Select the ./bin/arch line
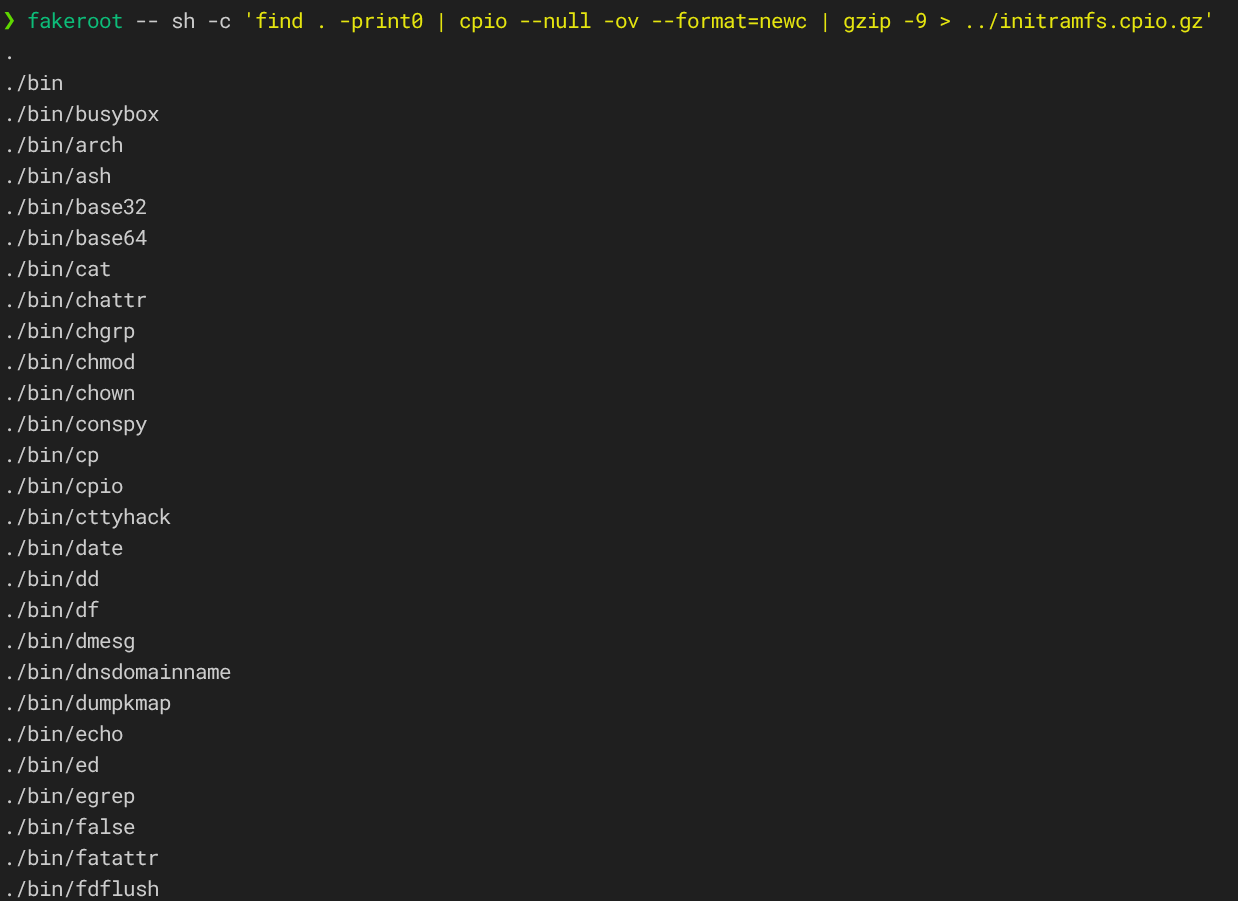This screenshot has height=901, width=1238. pyautogui.click(x=64, y=145)
